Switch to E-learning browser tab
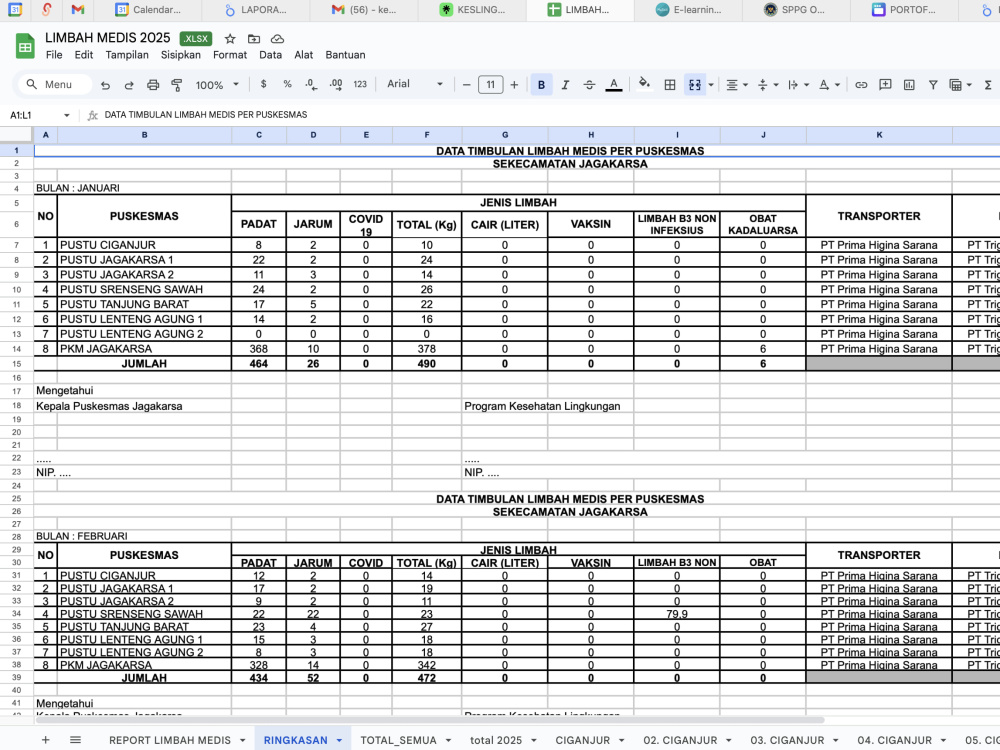This screenshot has height=750, width=1000. point(689,10)
